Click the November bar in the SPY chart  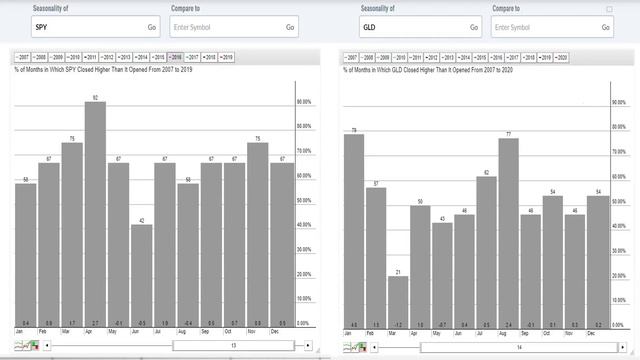(258, 235)
